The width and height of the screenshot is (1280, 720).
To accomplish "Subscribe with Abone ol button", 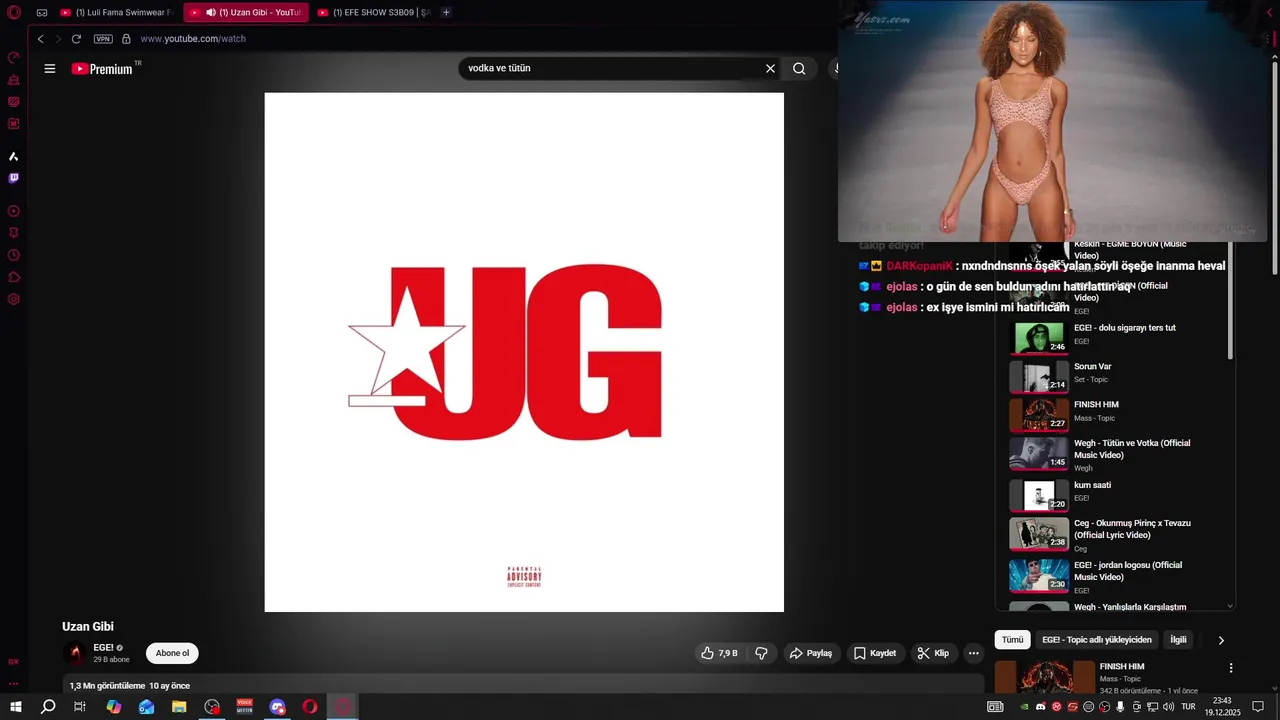I will (x=172, y=654).
